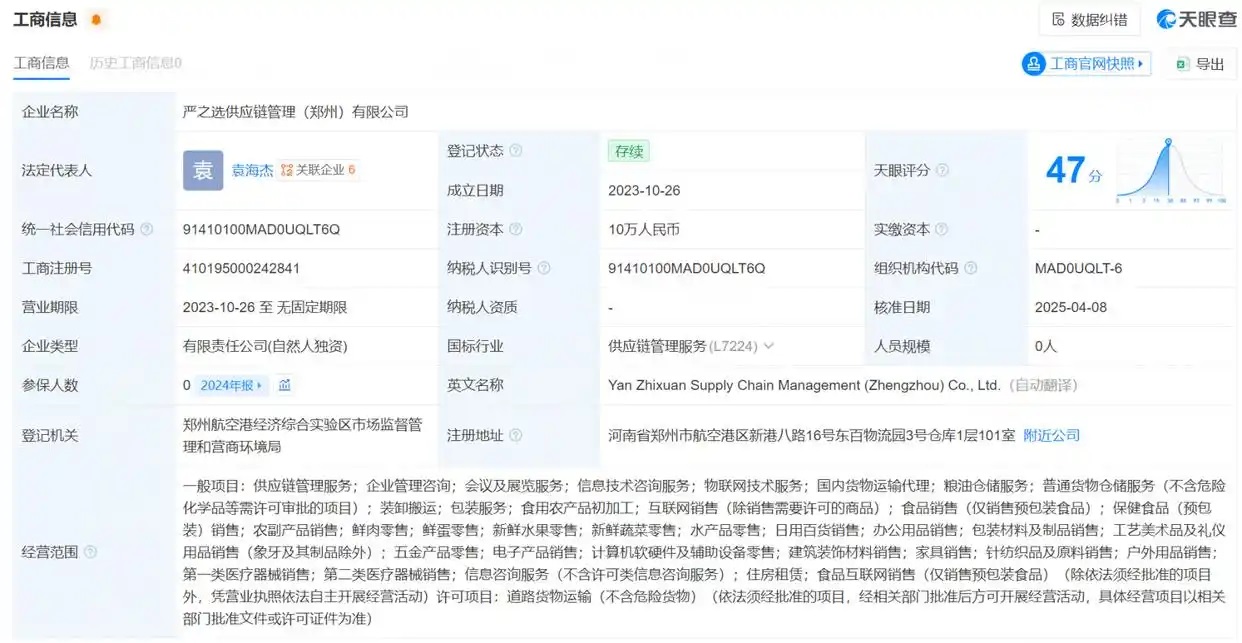
Task: Click the orange bell icon beside 工商信息 title
Action: [x=96, y=19]
